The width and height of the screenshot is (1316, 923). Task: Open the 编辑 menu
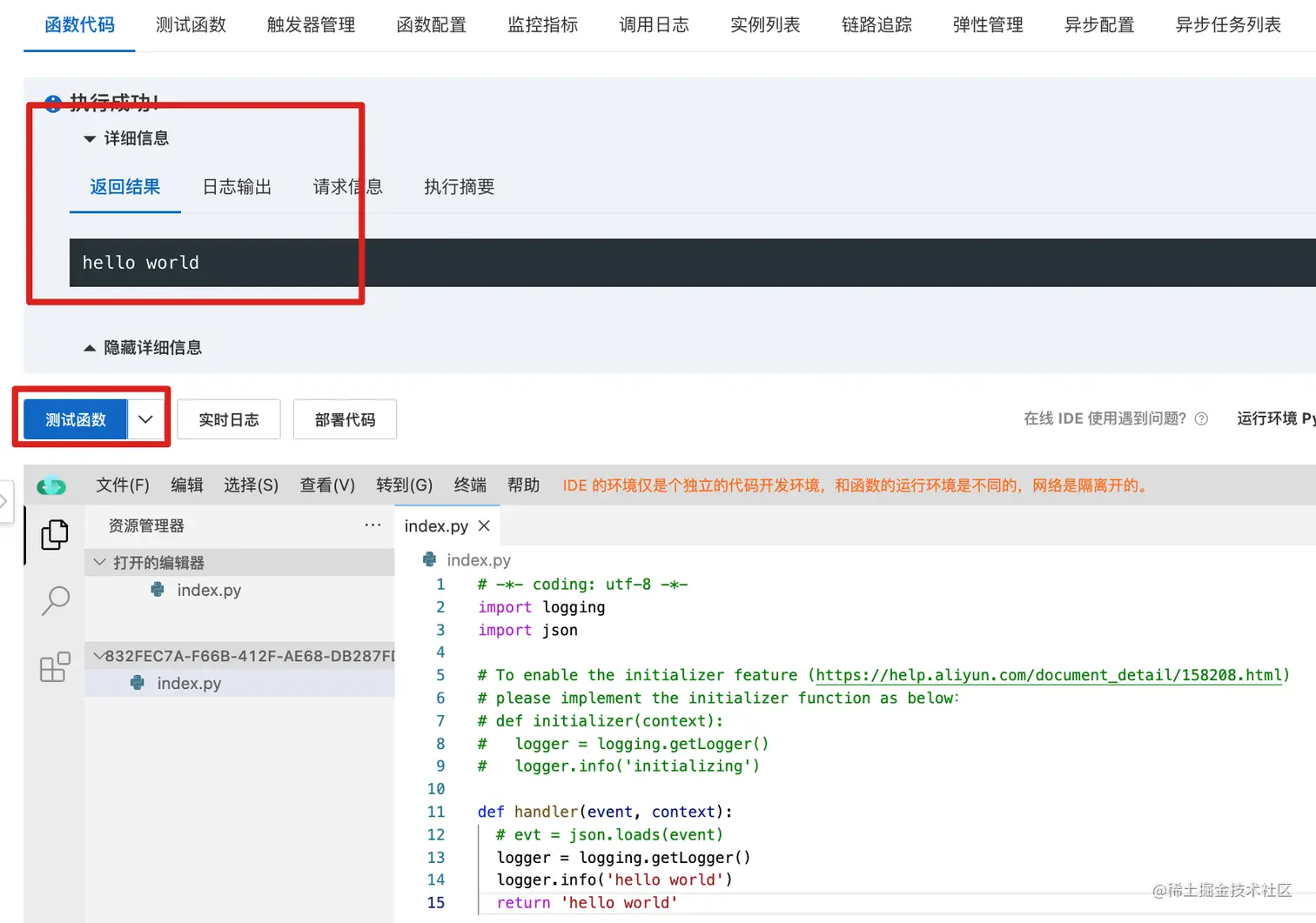click(x=186, y=485)
